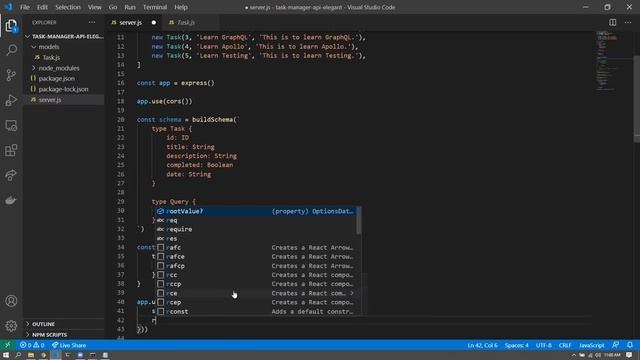Open the Explorer view in activity bar

tap(11, 26)
